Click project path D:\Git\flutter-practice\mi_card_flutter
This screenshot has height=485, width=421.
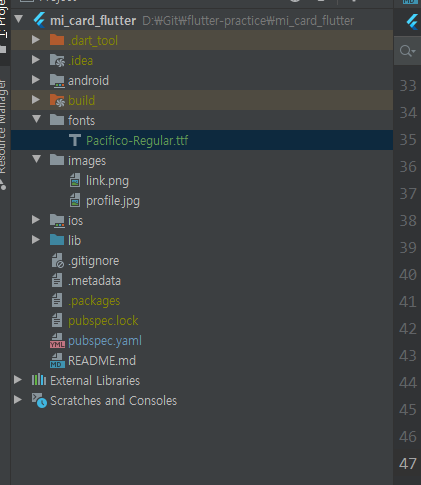click(x=248, y=21)
